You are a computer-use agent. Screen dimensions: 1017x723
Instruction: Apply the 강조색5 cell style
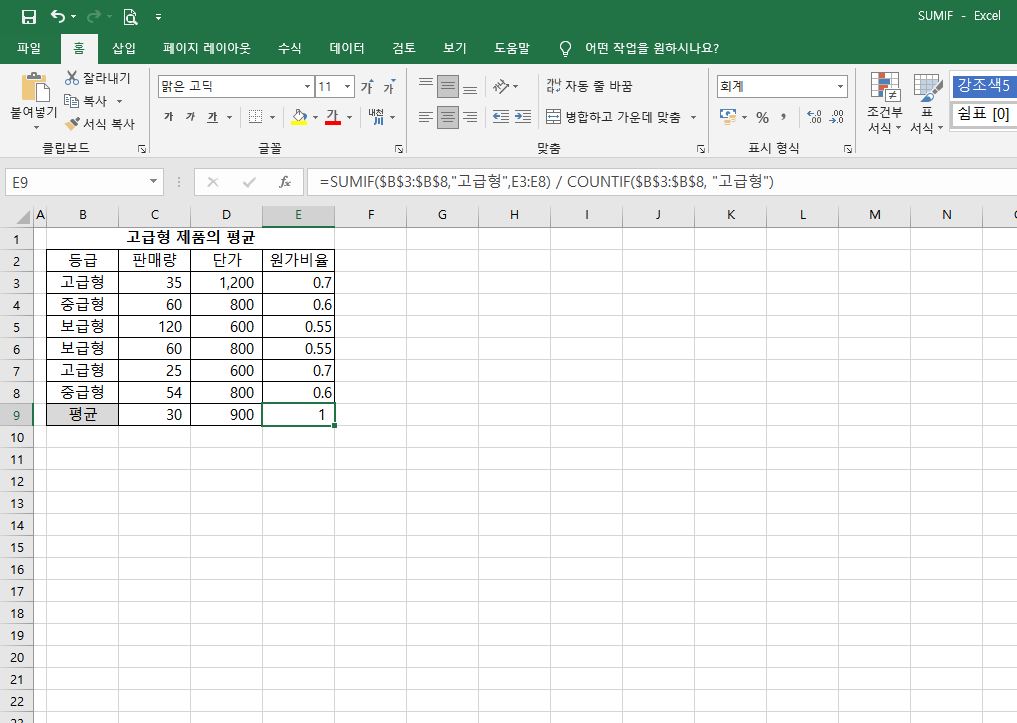pos(982,85)
